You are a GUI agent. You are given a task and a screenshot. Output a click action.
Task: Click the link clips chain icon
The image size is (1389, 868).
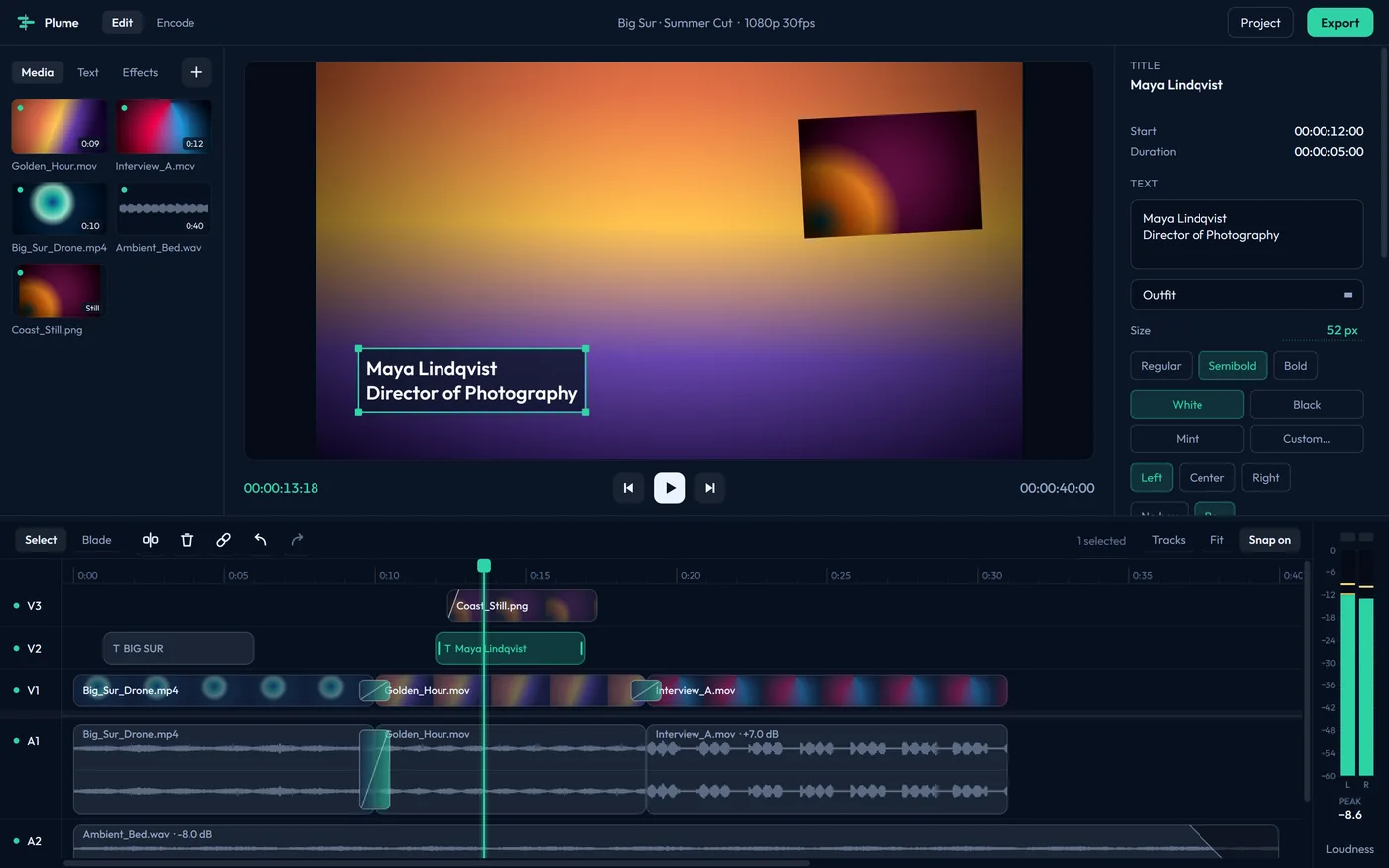click(x=223, y=540)
